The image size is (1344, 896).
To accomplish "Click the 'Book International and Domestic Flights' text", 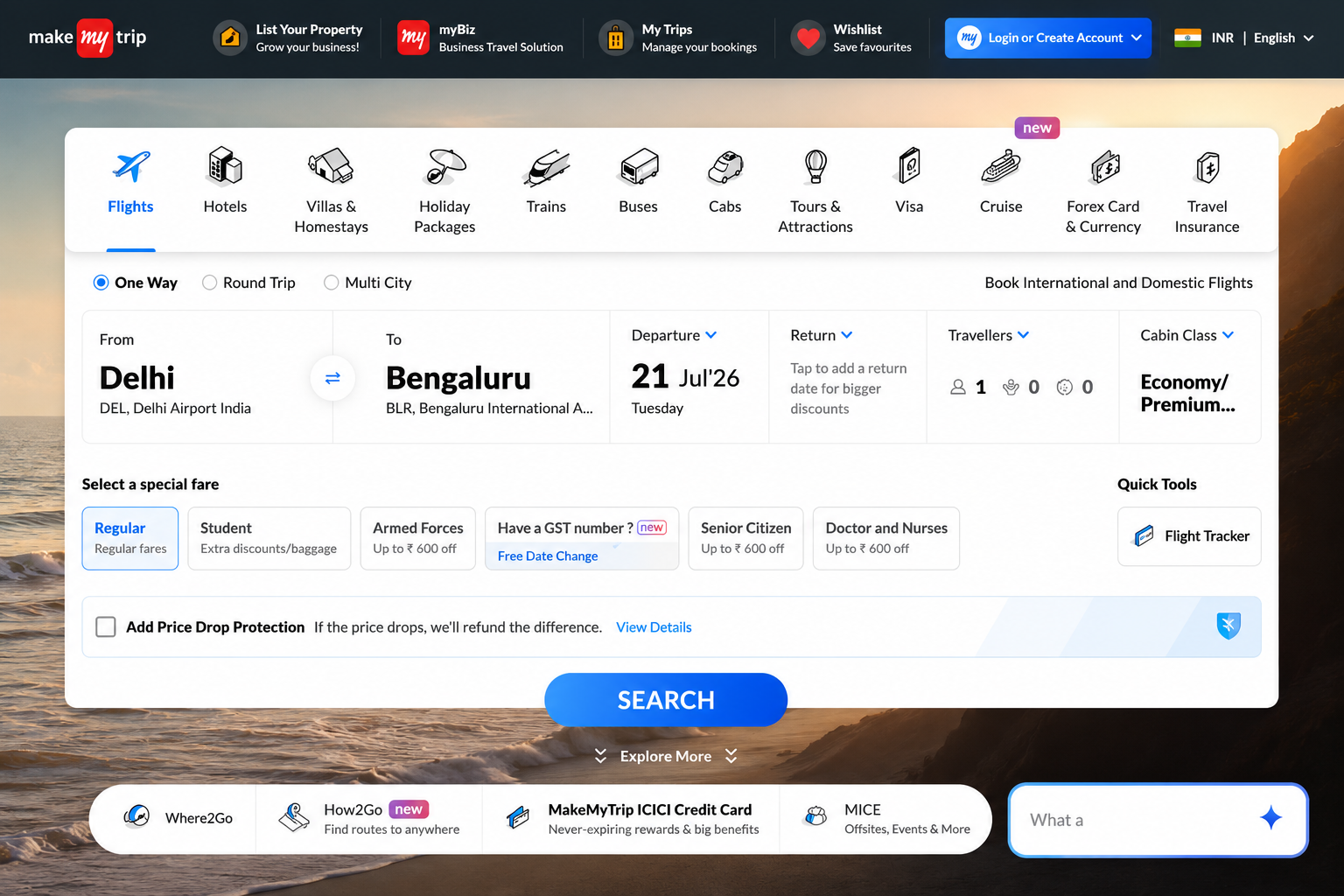I will [x=1118, y=283].
